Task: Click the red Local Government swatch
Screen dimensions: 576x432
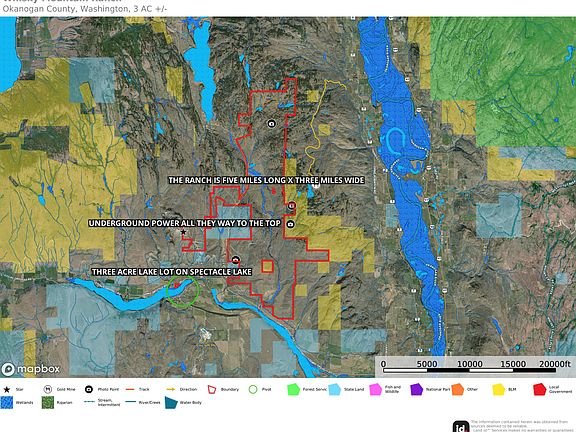Action: 540,389
